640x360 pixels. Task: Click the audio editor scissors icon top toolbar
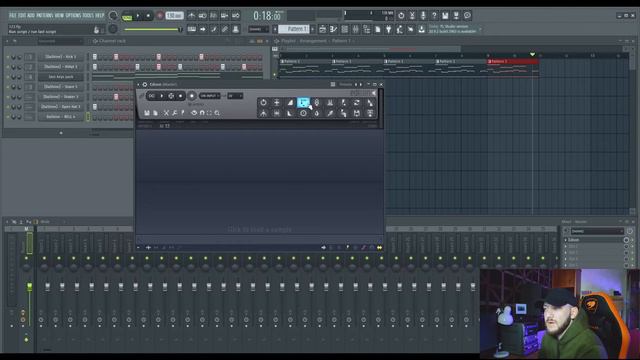(x=412, y=16)
